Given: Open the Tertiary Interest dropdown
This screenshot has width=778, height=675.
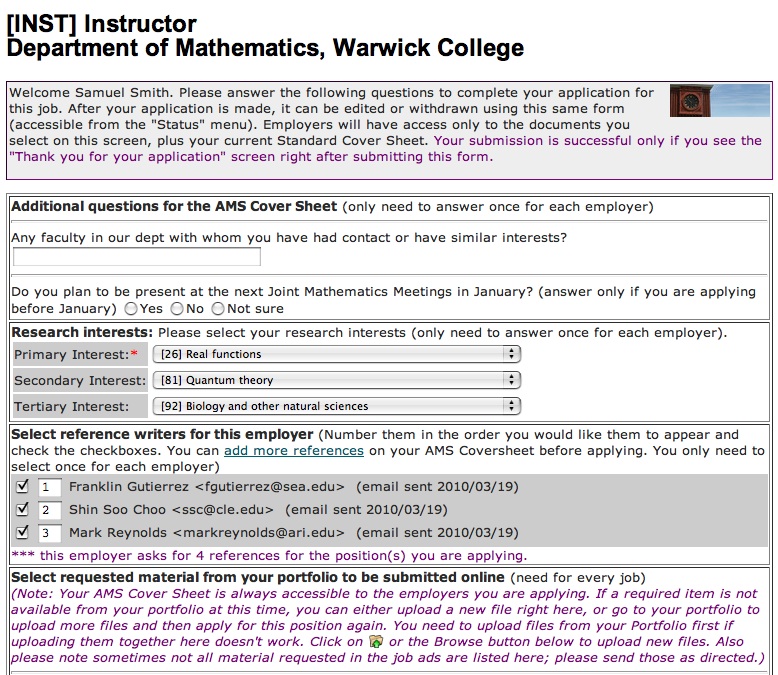Looking at the screenshot, I should click(x=336, y=406).
